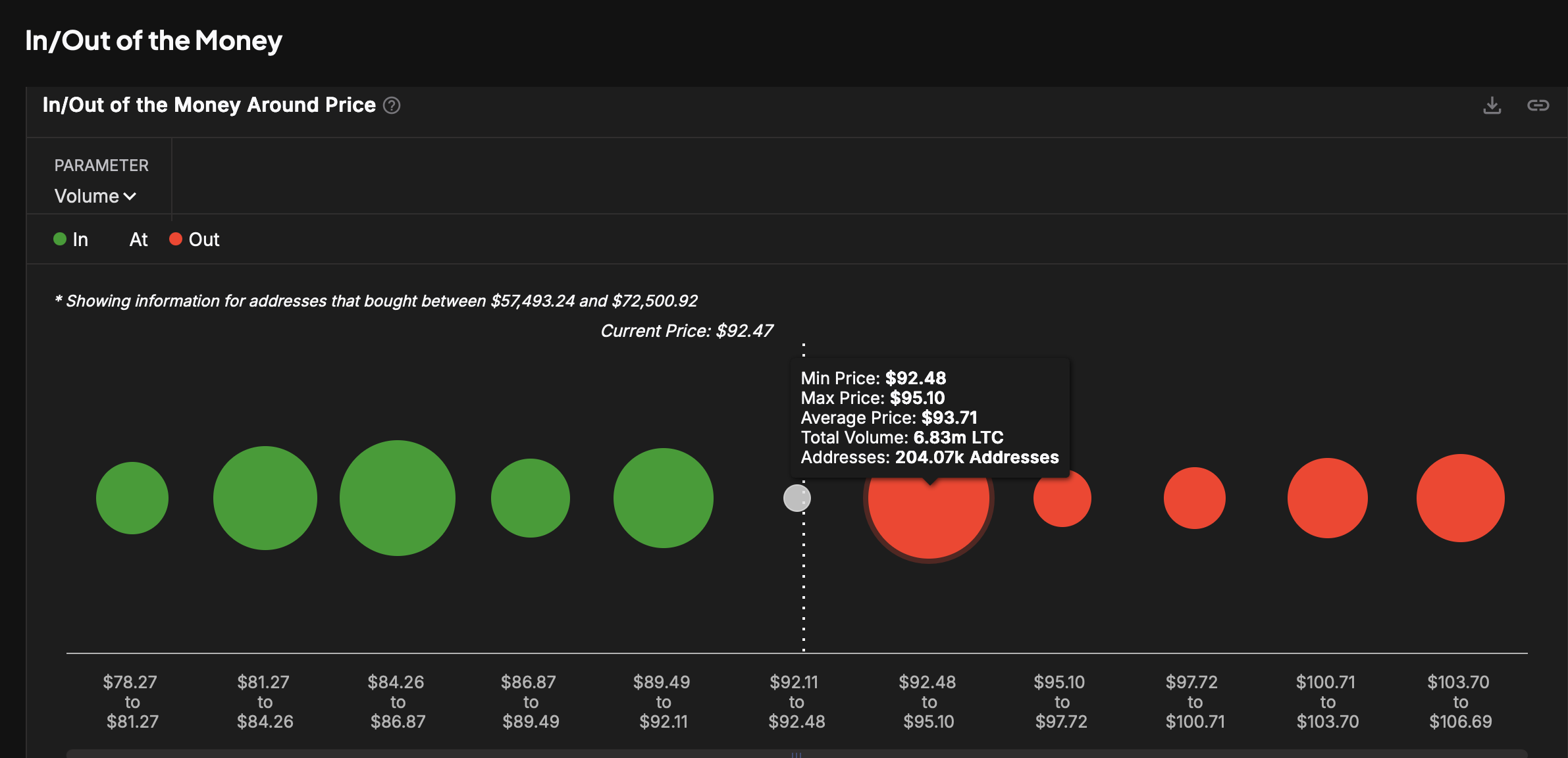Image resolution: width=1568 pixels, height=758 pixels.
Task: Click the red bubble $103.70 to $106.69
Action: [x=1461, y=498]
